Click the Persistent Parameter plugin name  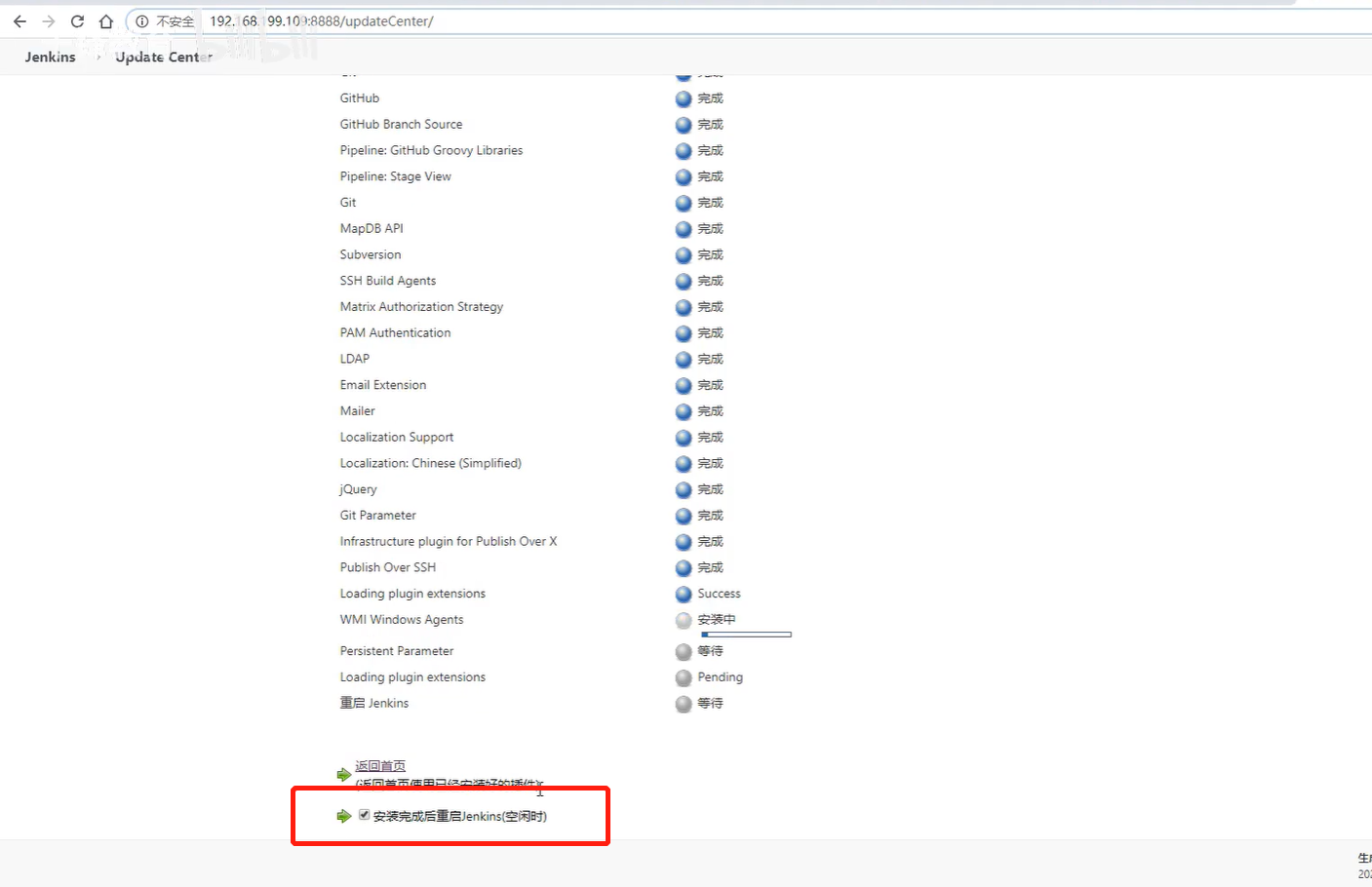point(397,650)
